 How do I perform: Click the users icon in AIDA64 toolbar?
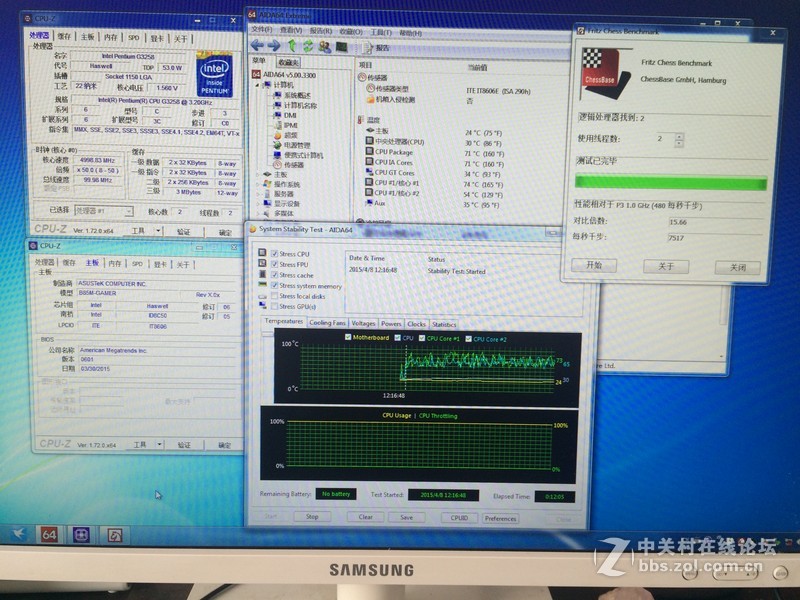(x=324, y=47)
